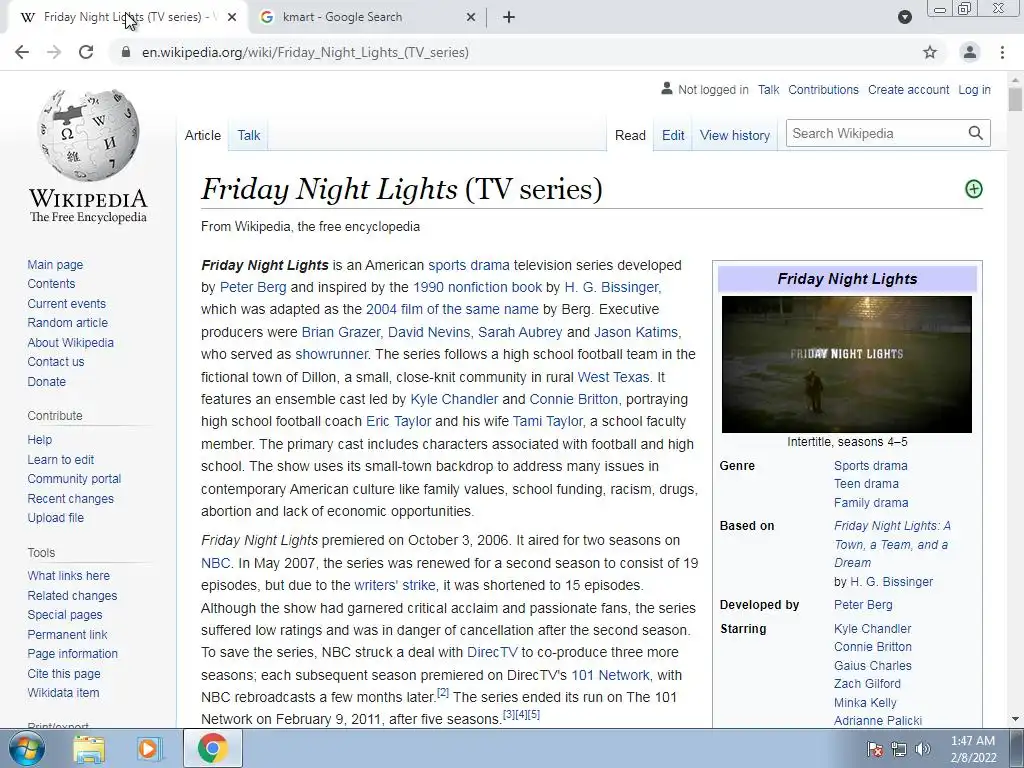Bookmark page with star icon
The height and width of the screenshot is (768, 1024).
pos(930,52)
